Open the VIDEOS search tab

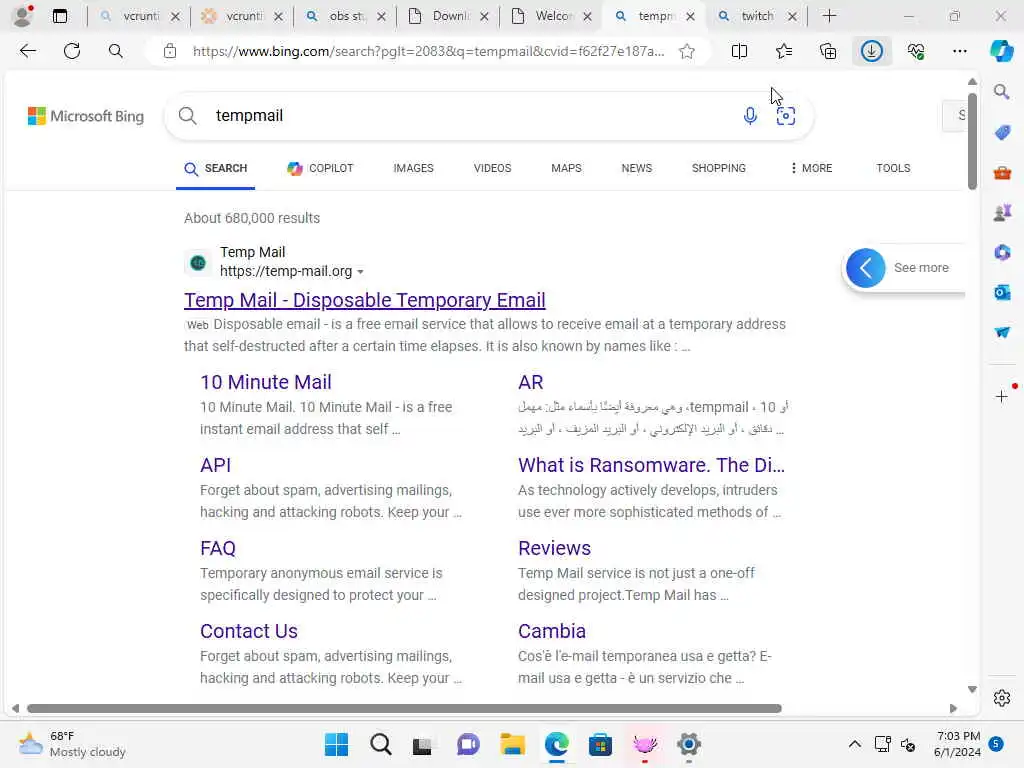click(x=492, y=168)
